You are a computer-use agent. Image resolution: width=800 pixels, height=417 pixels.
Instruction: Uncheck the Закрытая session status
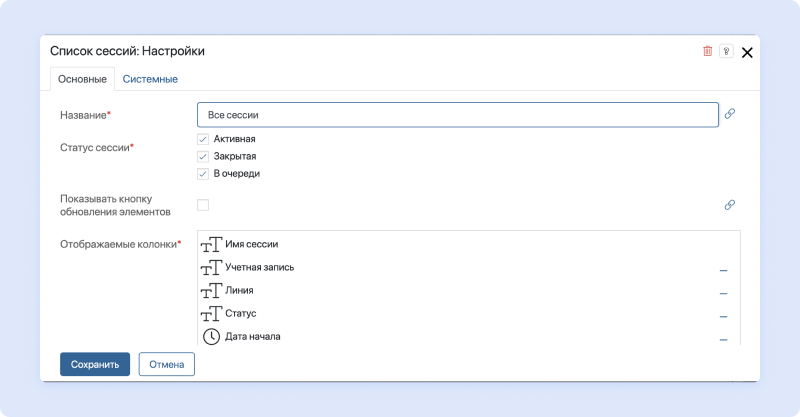(203, 156)
